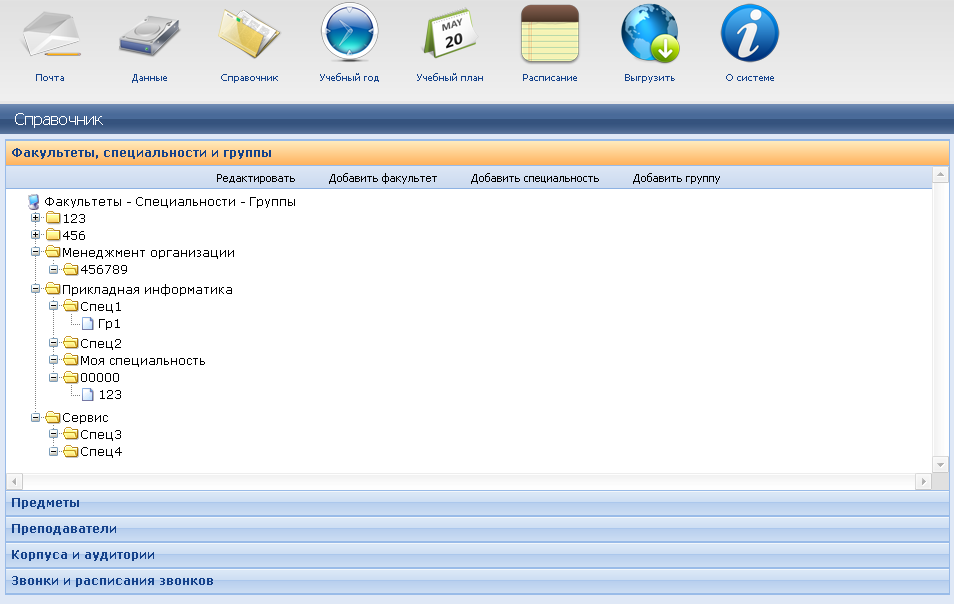Click the Расписание label link

(x=549, y=77)
